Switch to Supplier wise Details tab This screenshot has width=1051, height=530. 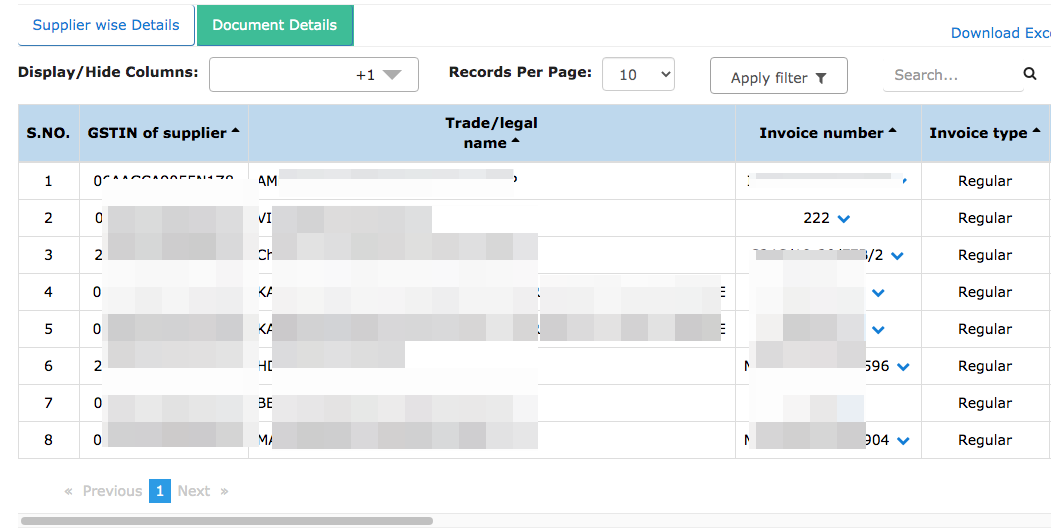pos(106,25)
